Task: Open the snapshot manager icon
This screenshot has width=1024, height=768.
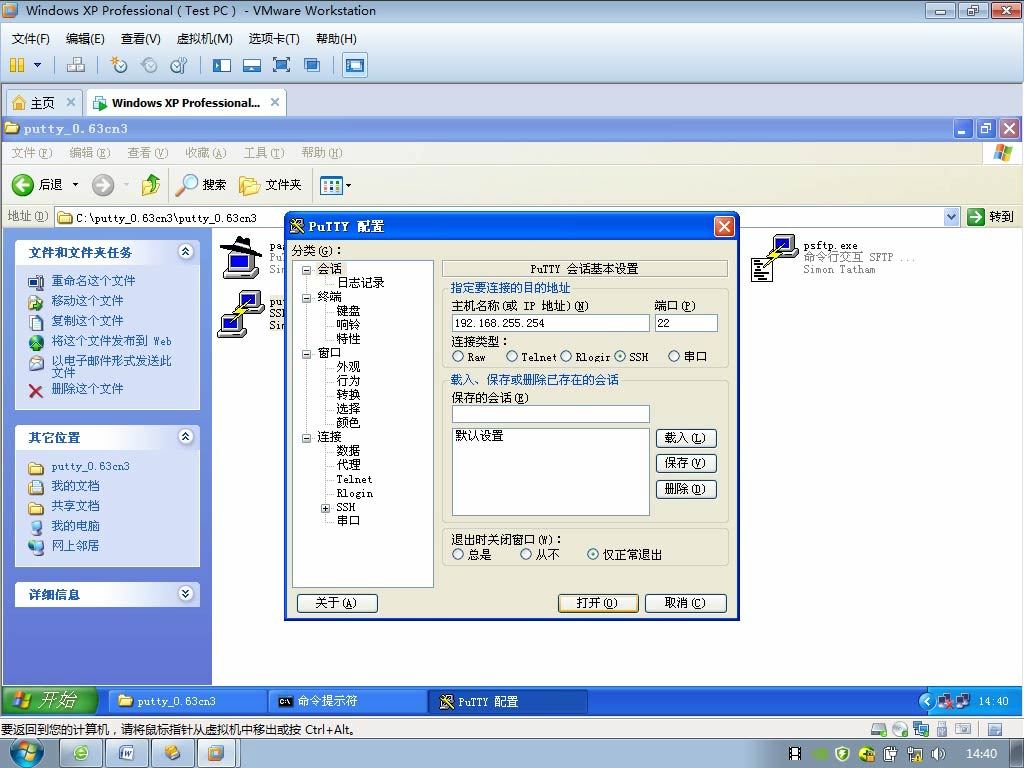Action: click(178, 65)
